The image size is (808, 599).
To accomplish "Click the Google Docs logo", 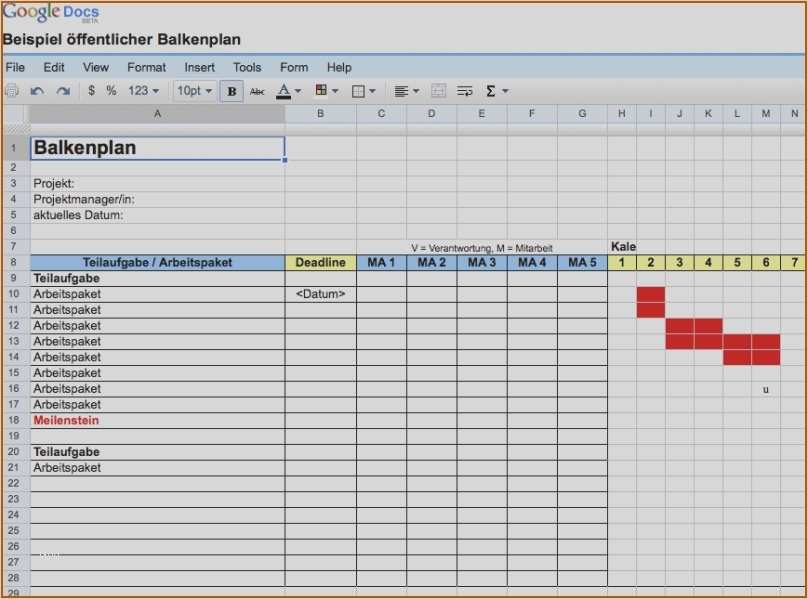I will coord(52,12).
